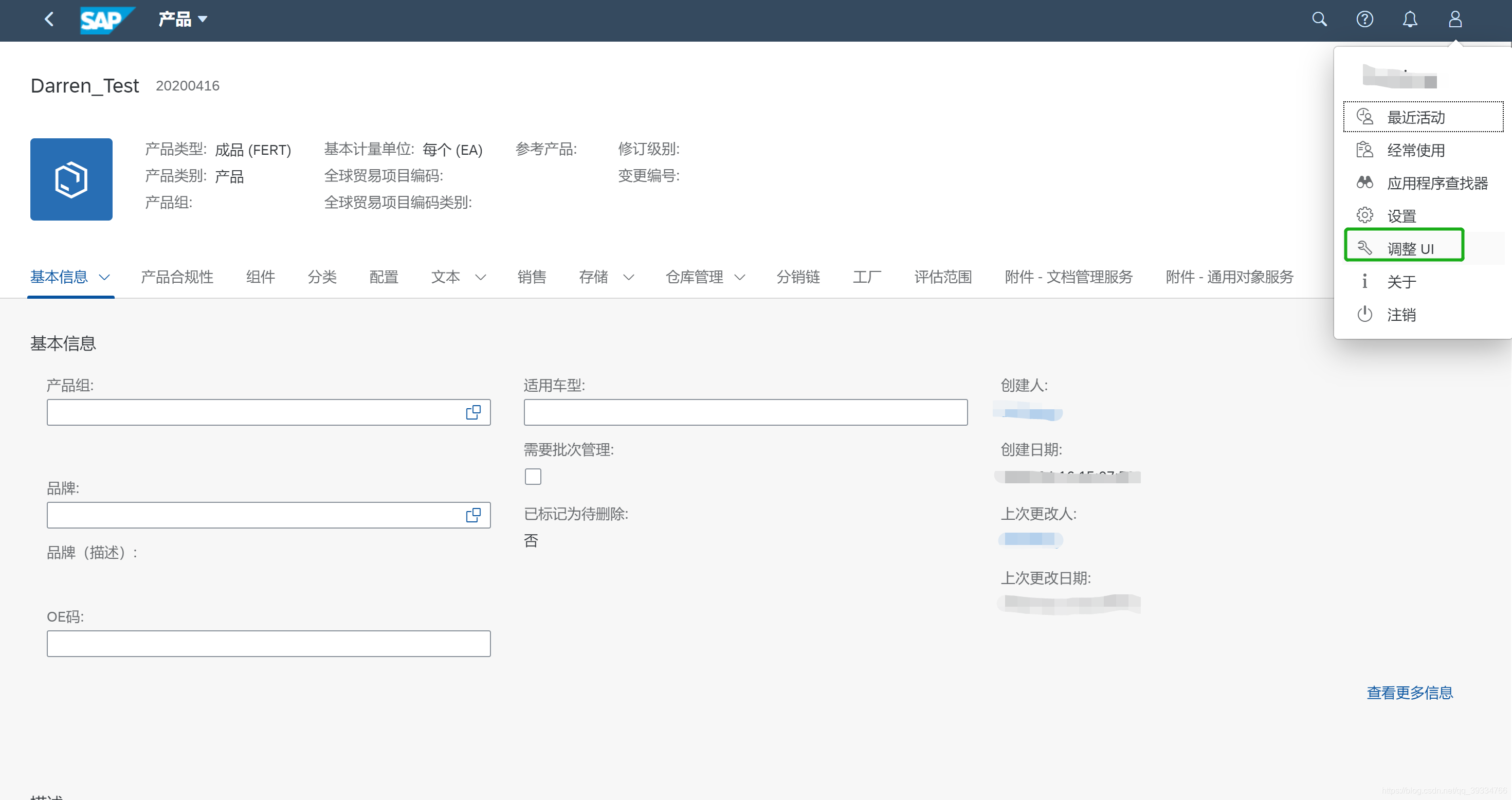Expand the chevron next to 基本信息 tab

click(x=104, y=277)
